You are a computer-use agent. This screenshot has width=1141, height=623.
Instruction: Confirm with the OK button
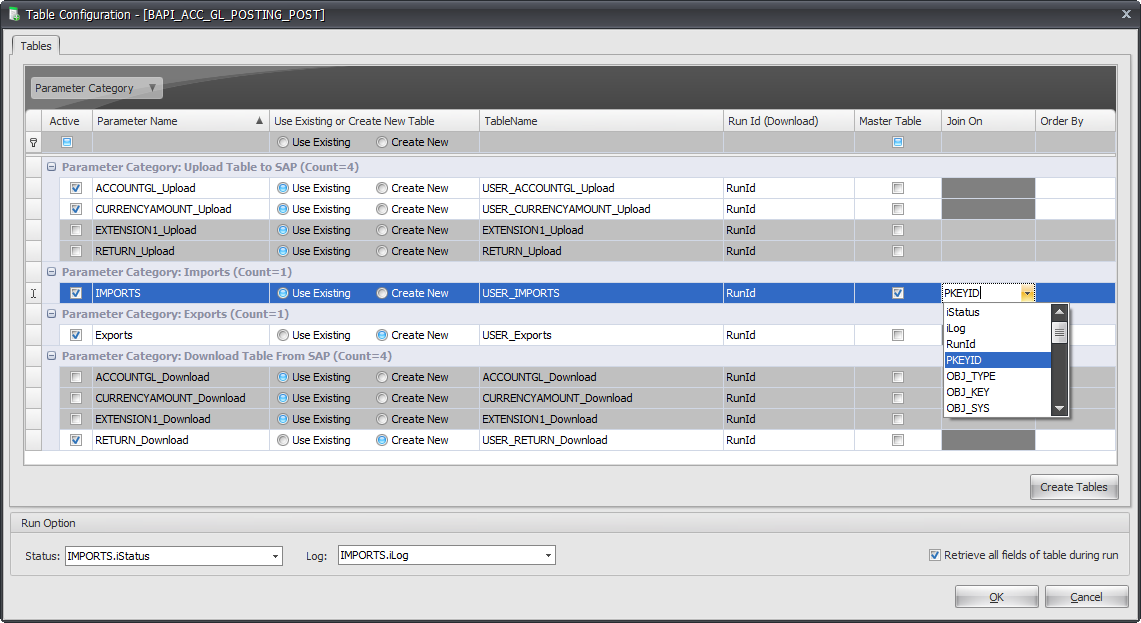[996, 597]
